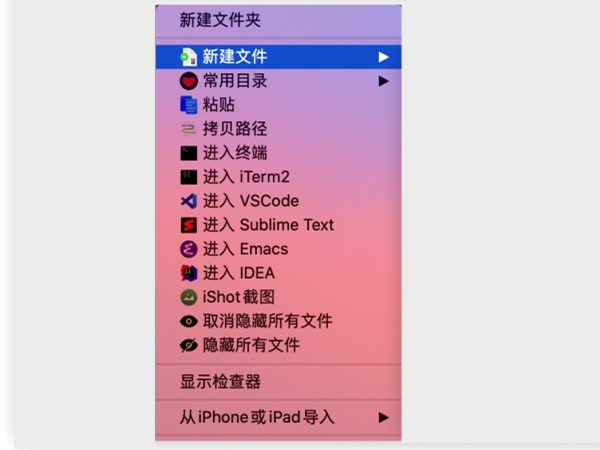Expand the 从 iPhone 或 iPad 导入 arrow

383,417
